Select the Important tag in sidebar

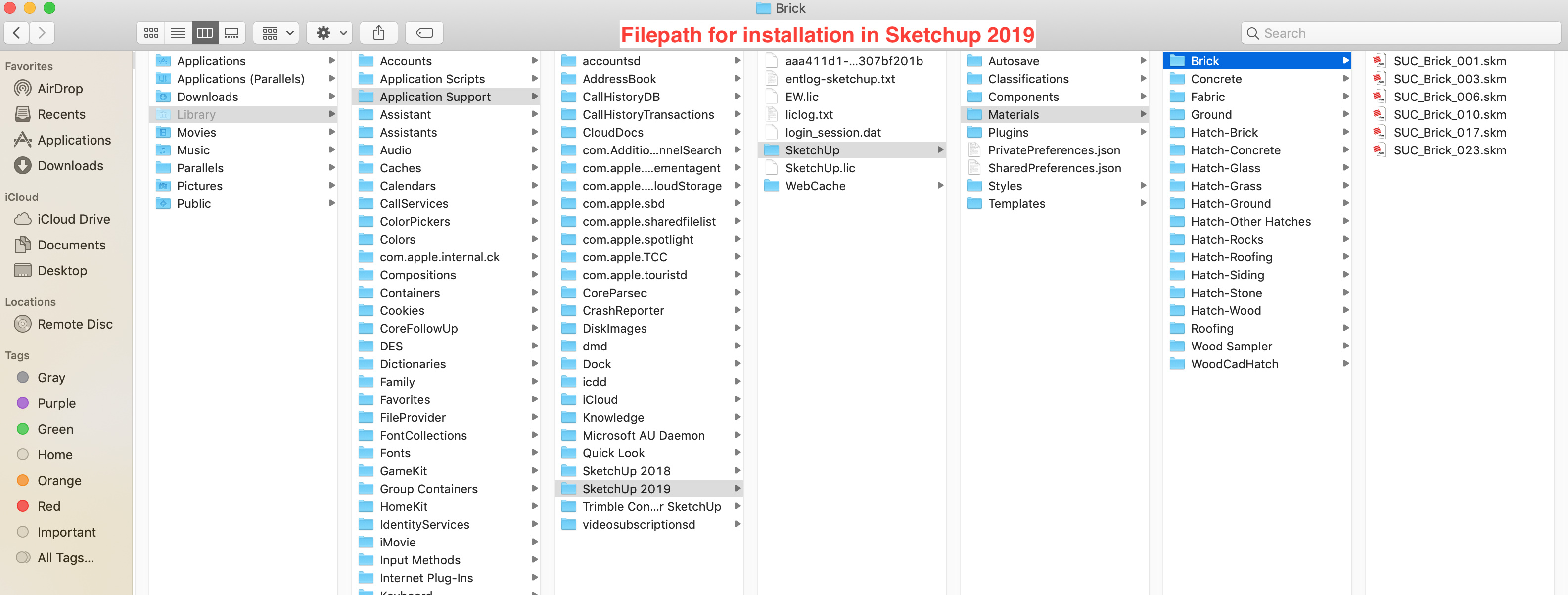(66, 532)
